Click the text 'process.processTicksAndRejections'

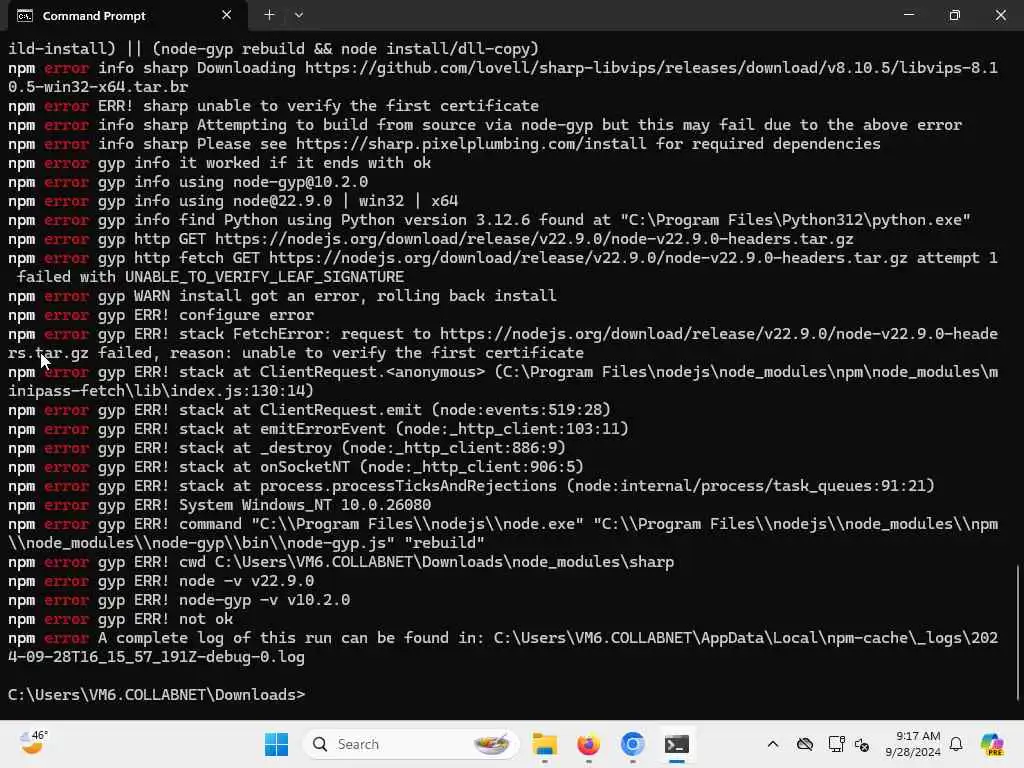[x=408, y=486]
